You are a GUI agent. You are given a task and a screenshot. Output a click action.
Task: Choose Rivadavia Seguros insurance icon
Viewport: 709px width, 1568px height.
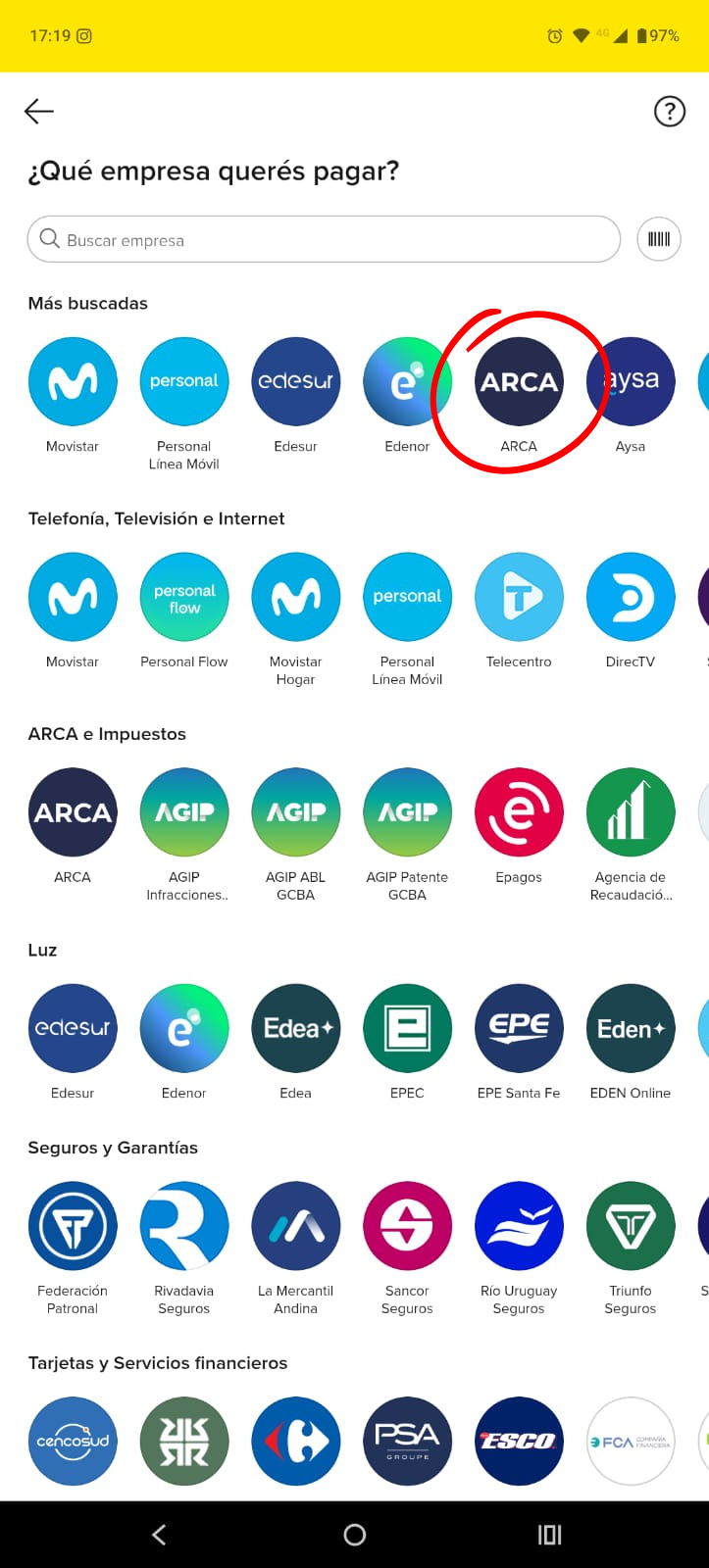(x=184, y=1226)
